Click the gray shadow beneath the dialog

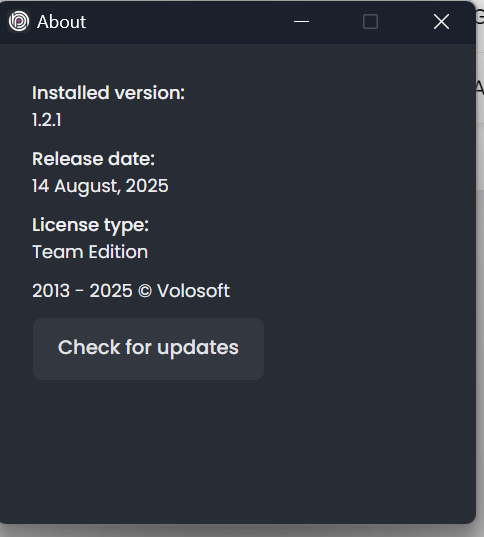tap(240, 530)
